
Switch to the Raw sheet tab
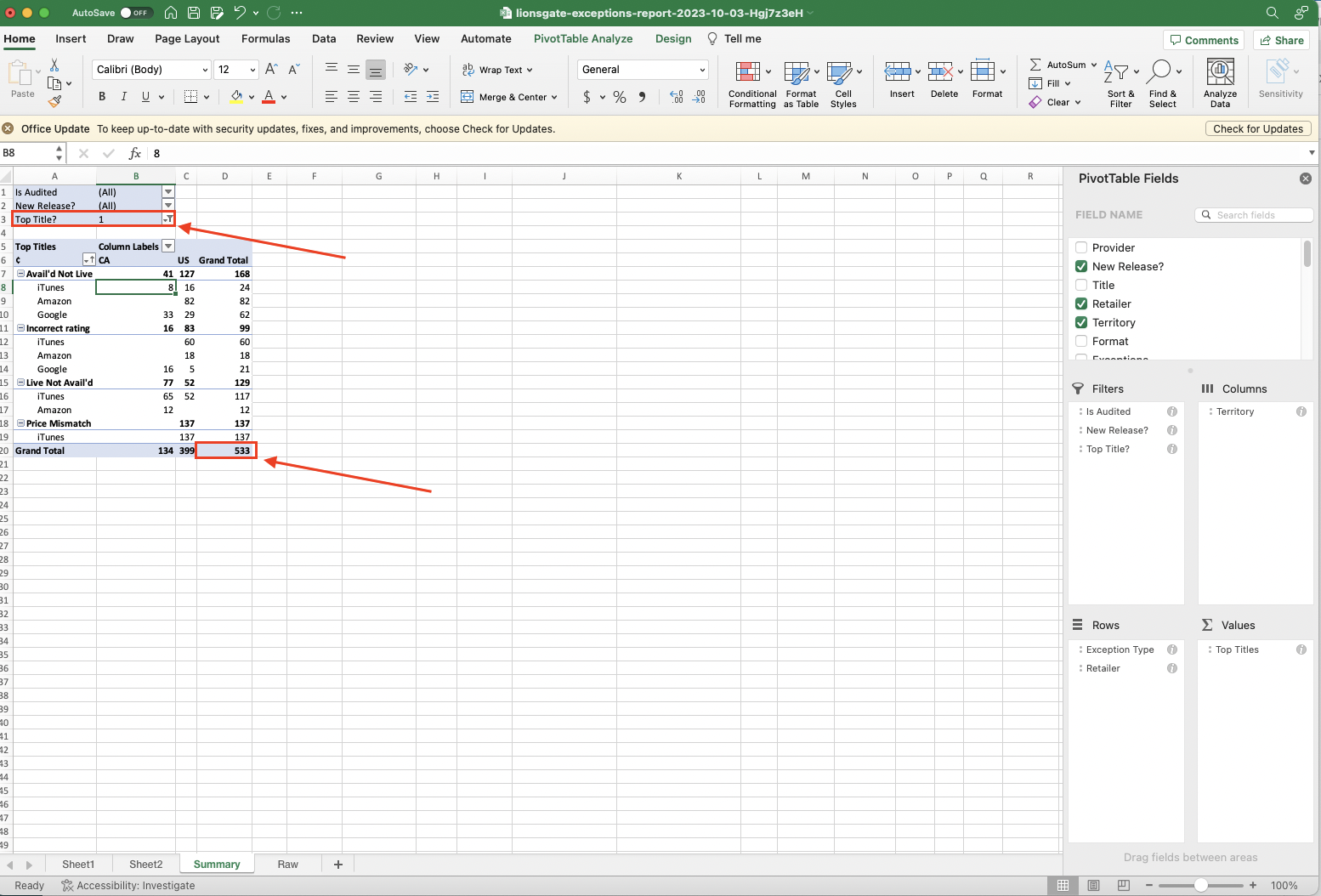coord(288,865)
